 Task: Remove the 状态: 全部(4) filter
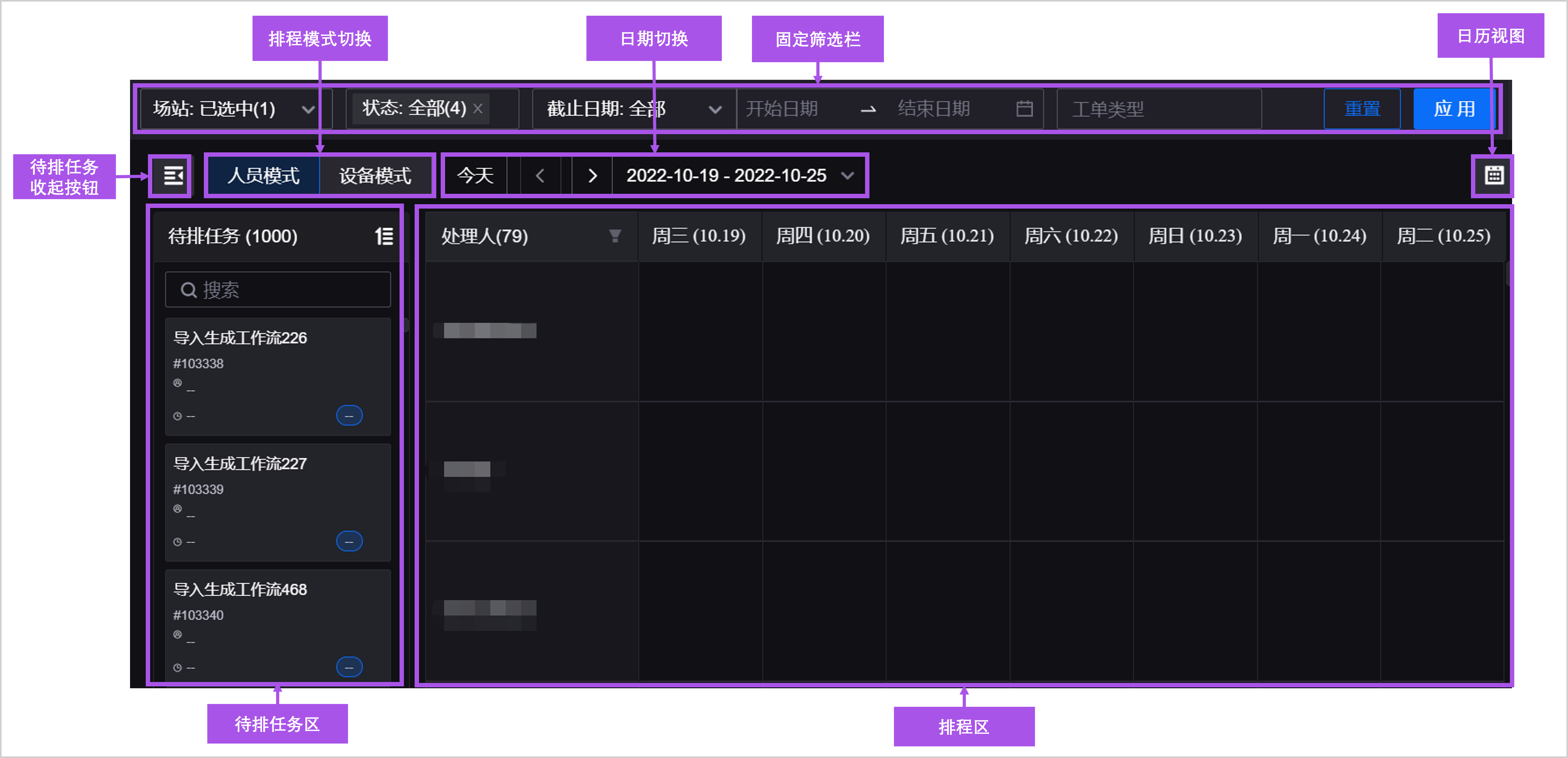(478, 110)
